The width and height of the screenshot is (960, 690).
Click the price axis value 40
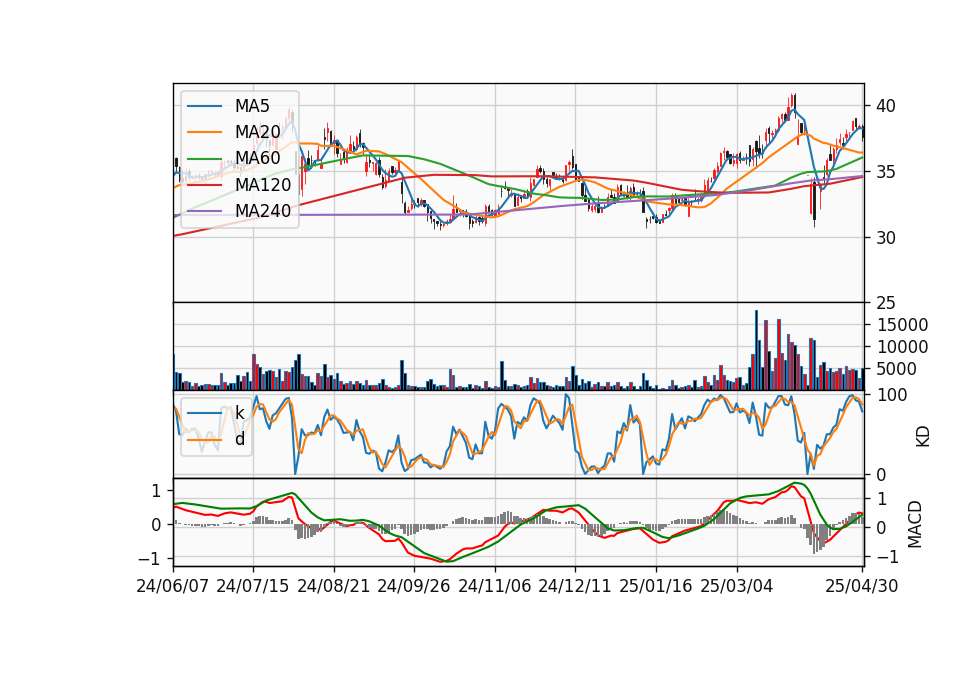(x=886, y=106)
